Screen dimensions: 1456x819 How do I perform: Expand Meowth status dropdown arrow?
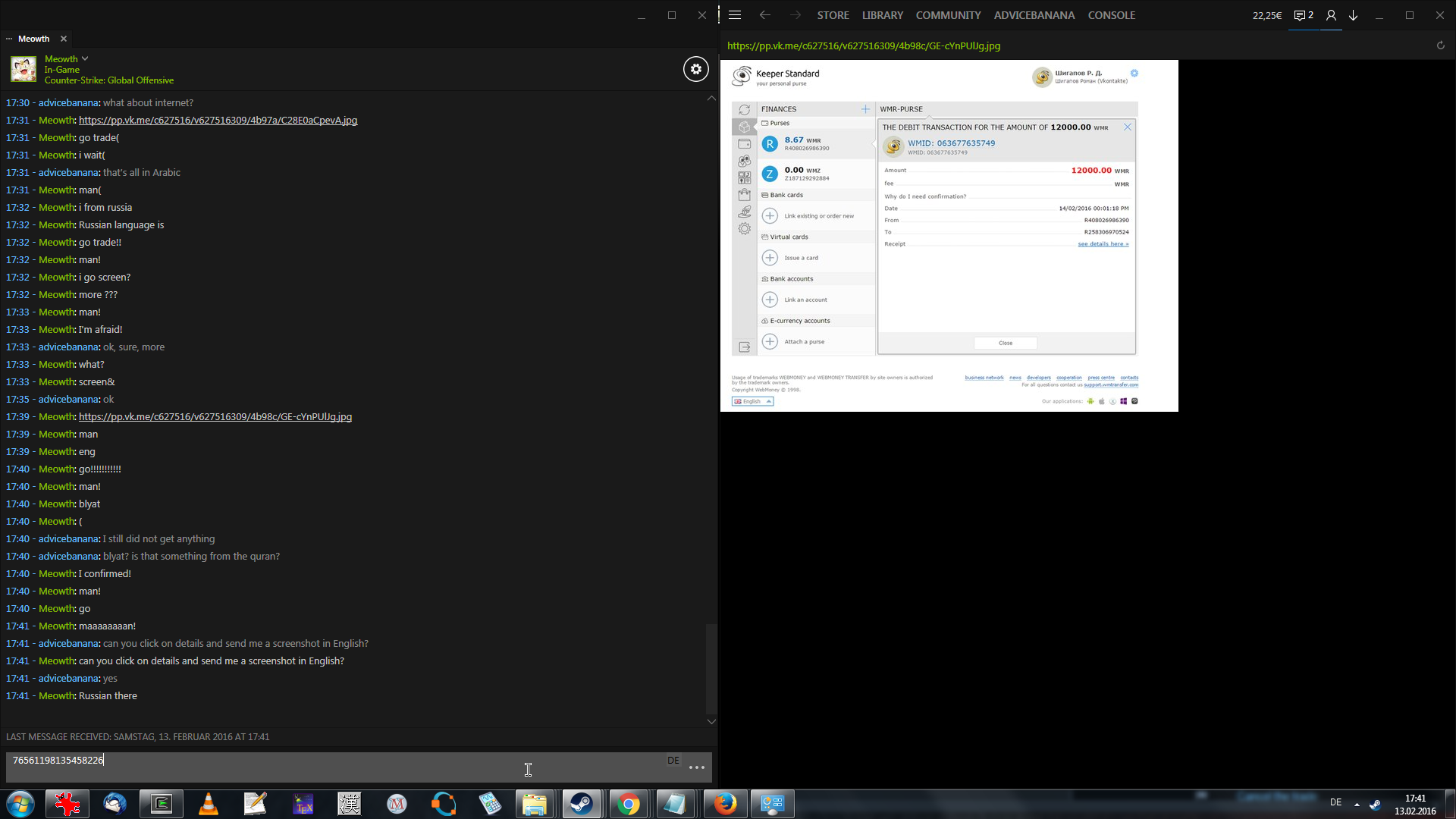click(x=85, y=58)
